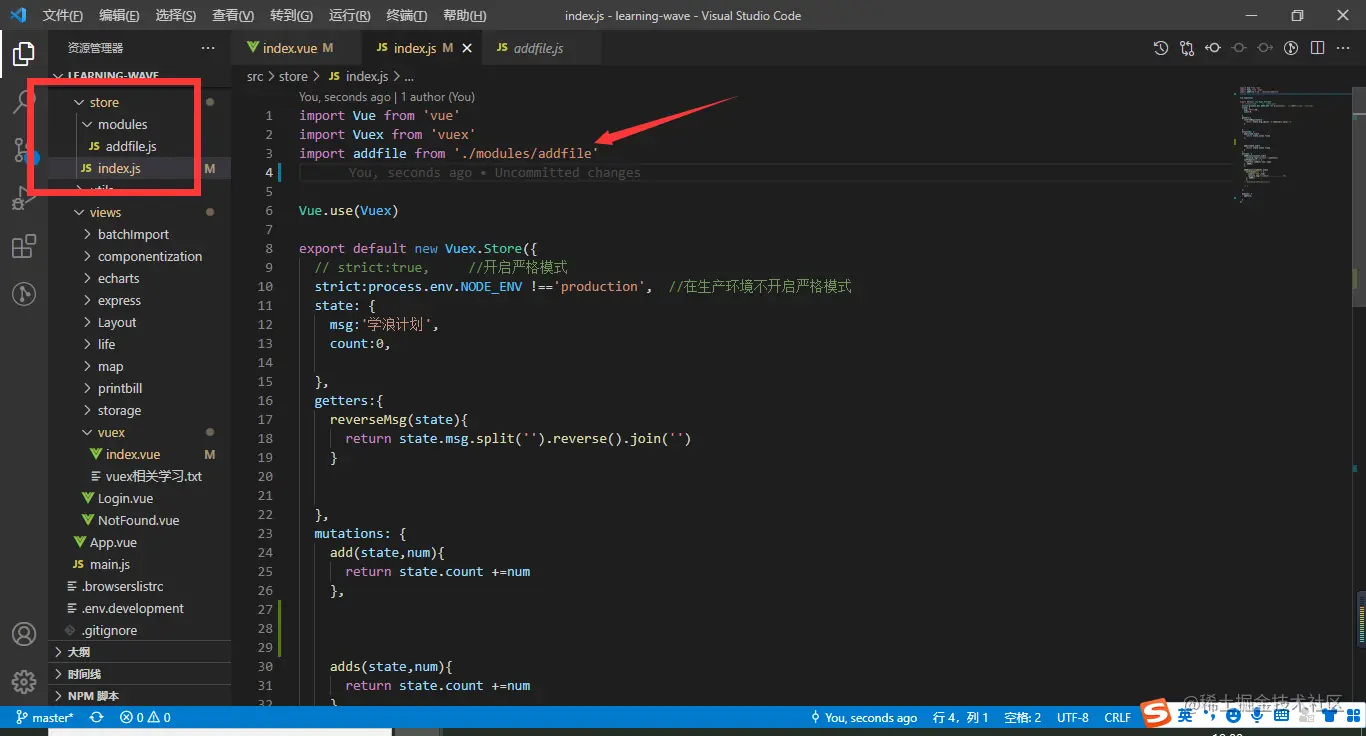
Task: Open App.vue in the explorer
Action: click(113, 542)
